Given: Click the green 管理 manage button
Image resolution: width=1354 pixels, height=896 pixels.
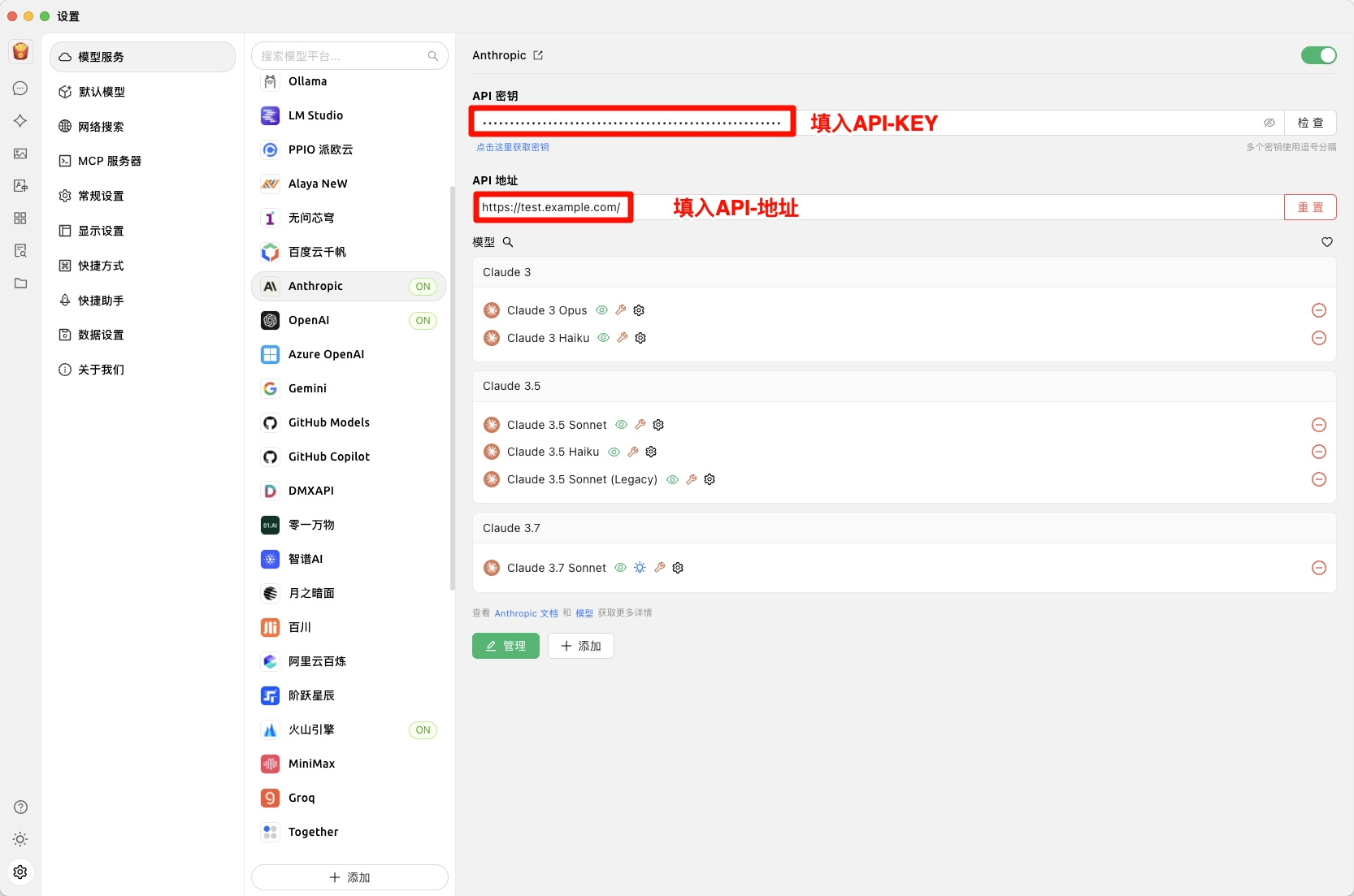Looking at the screenshot, I should (506, 646).
